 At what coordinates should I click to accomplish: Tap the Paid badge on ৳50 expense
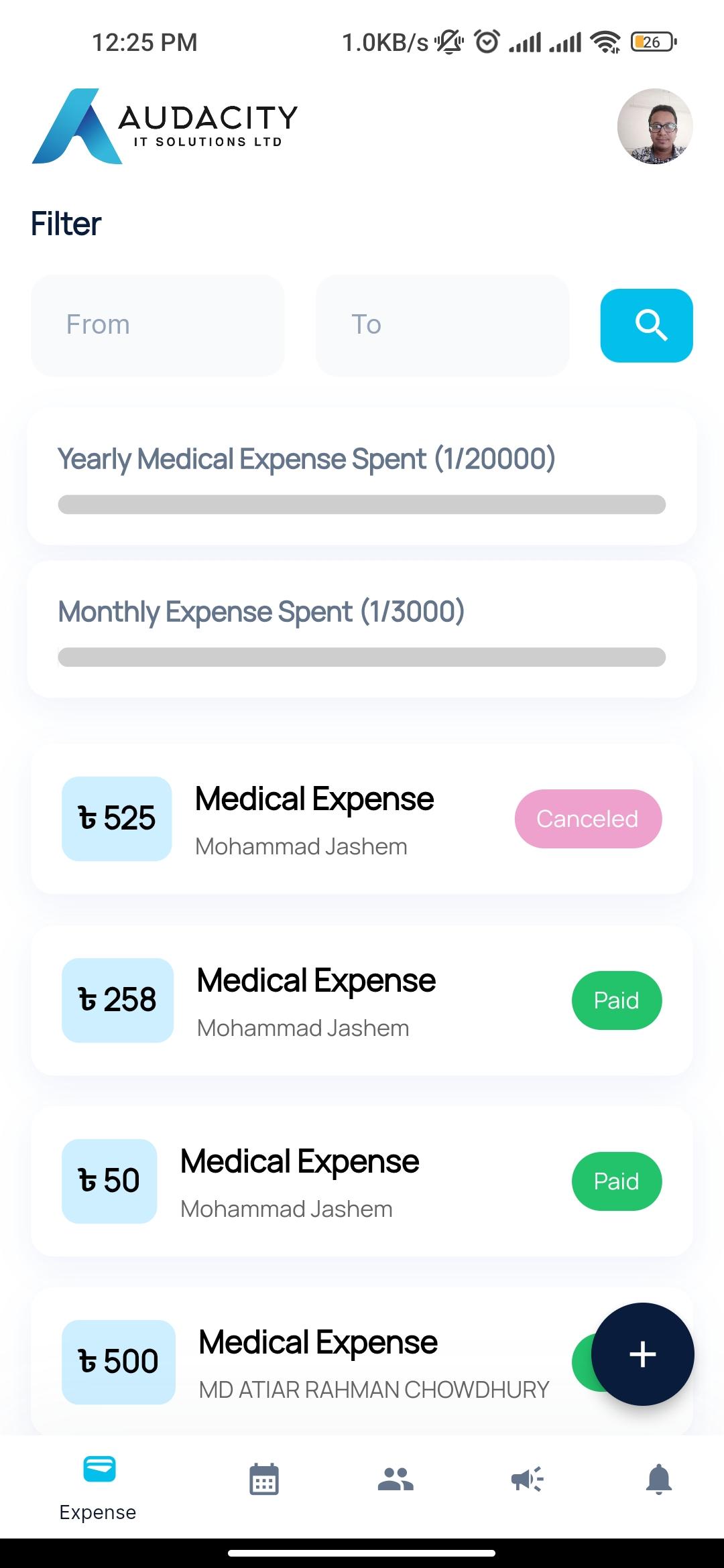(x=616, y=1181)
